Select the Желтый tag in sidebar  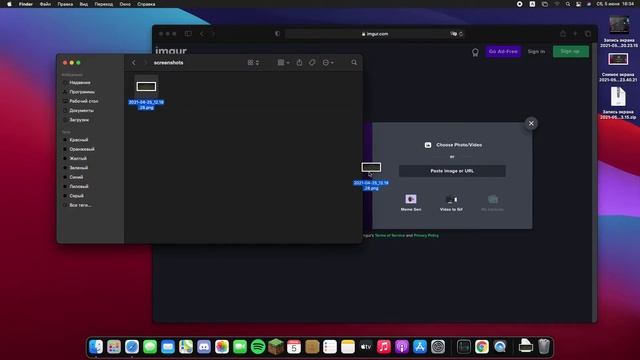click(78, 158)
